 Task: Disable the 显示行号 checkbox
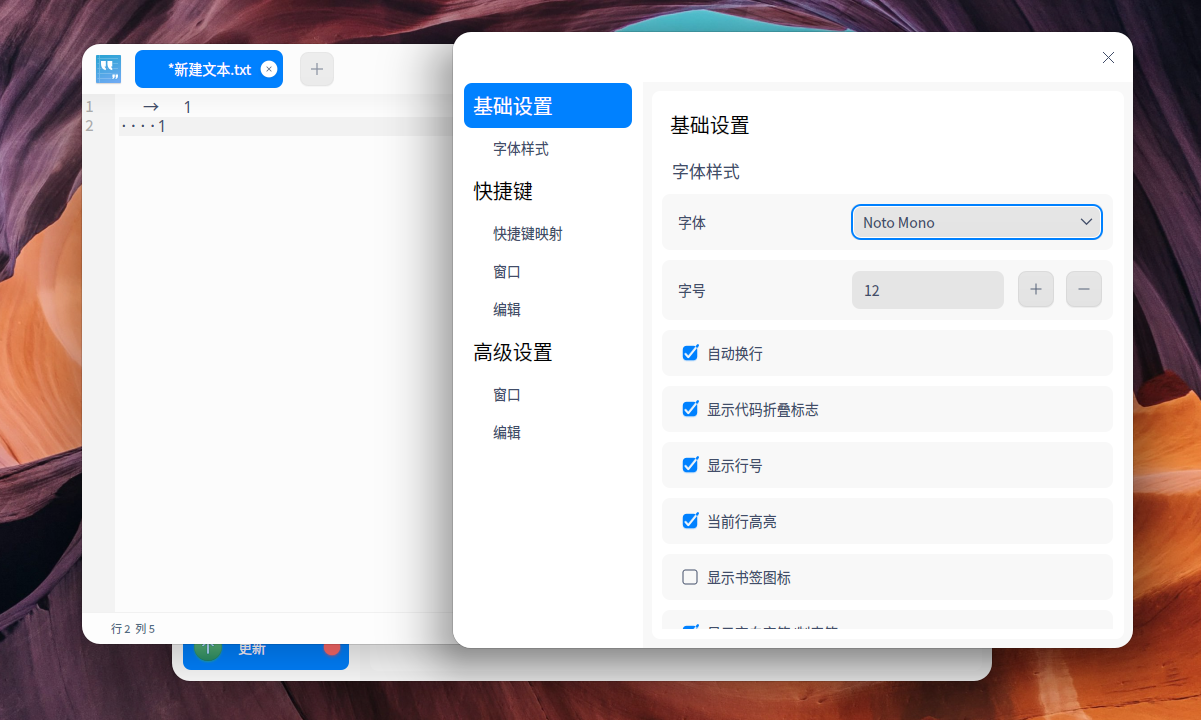690,465
